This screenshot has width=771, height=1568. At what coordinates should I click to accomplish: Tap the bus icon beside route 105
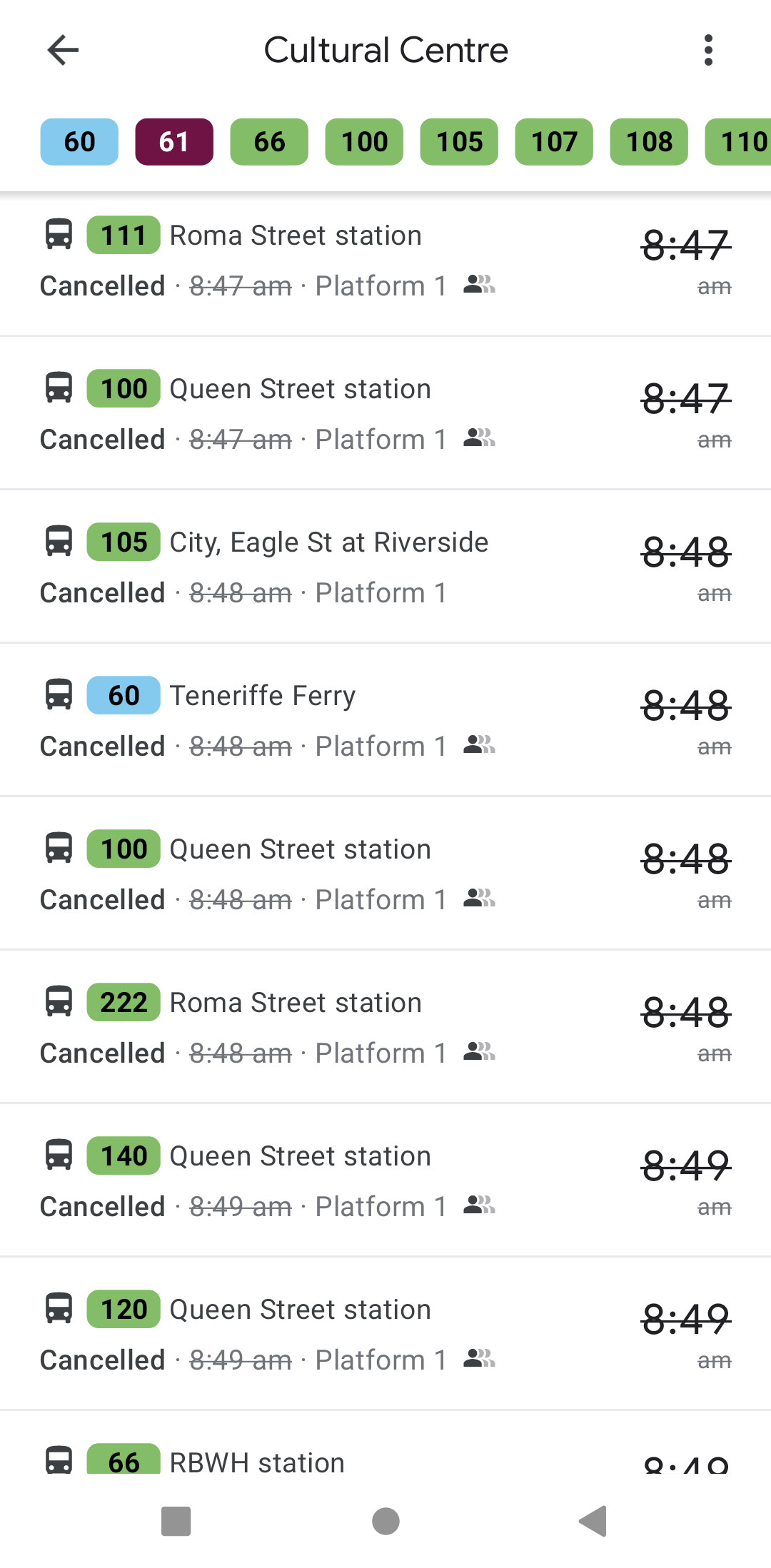pos(59,542)
